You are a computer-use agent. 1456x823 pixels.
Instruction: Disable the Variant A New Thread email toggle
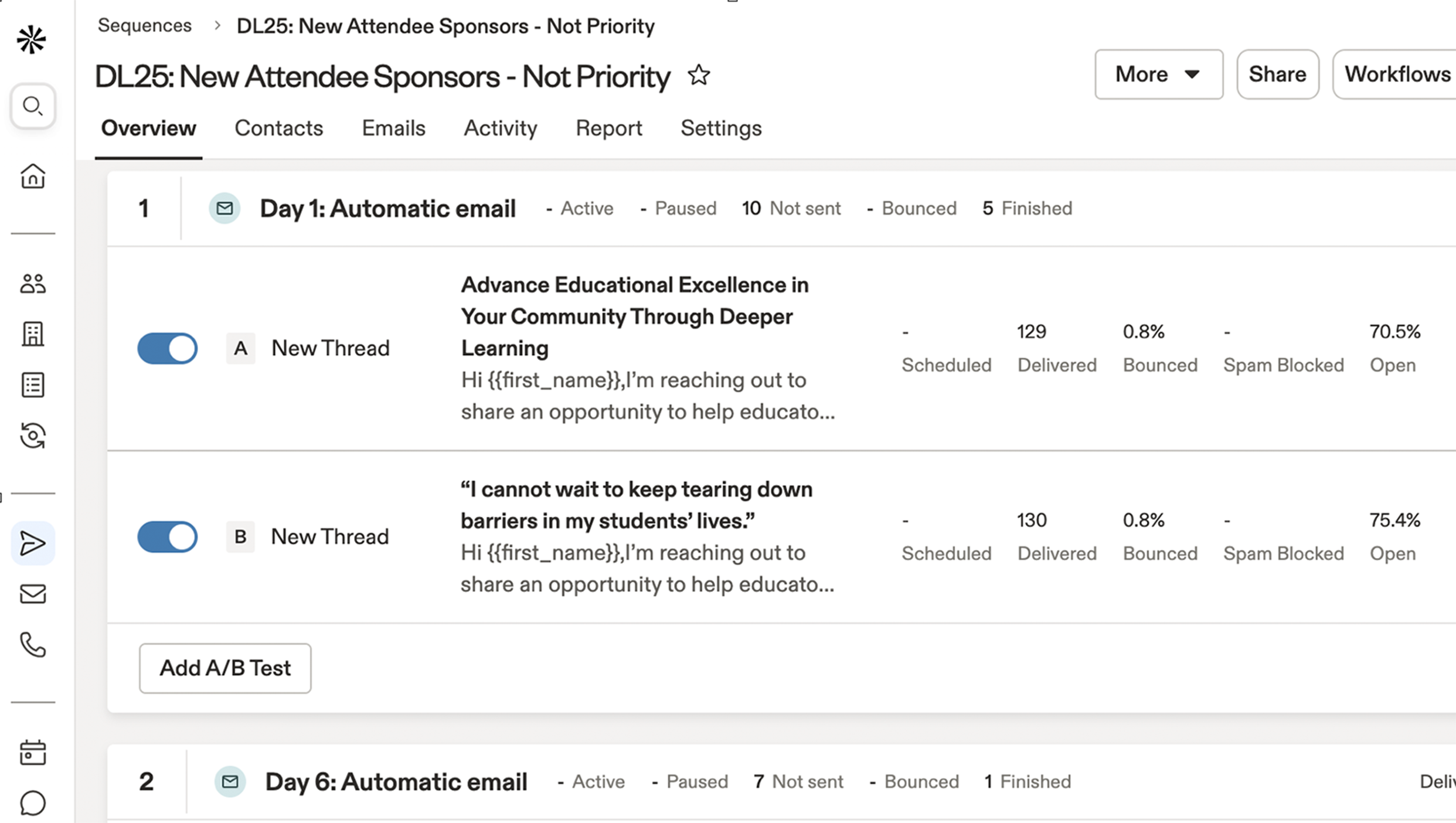point(168,348)
